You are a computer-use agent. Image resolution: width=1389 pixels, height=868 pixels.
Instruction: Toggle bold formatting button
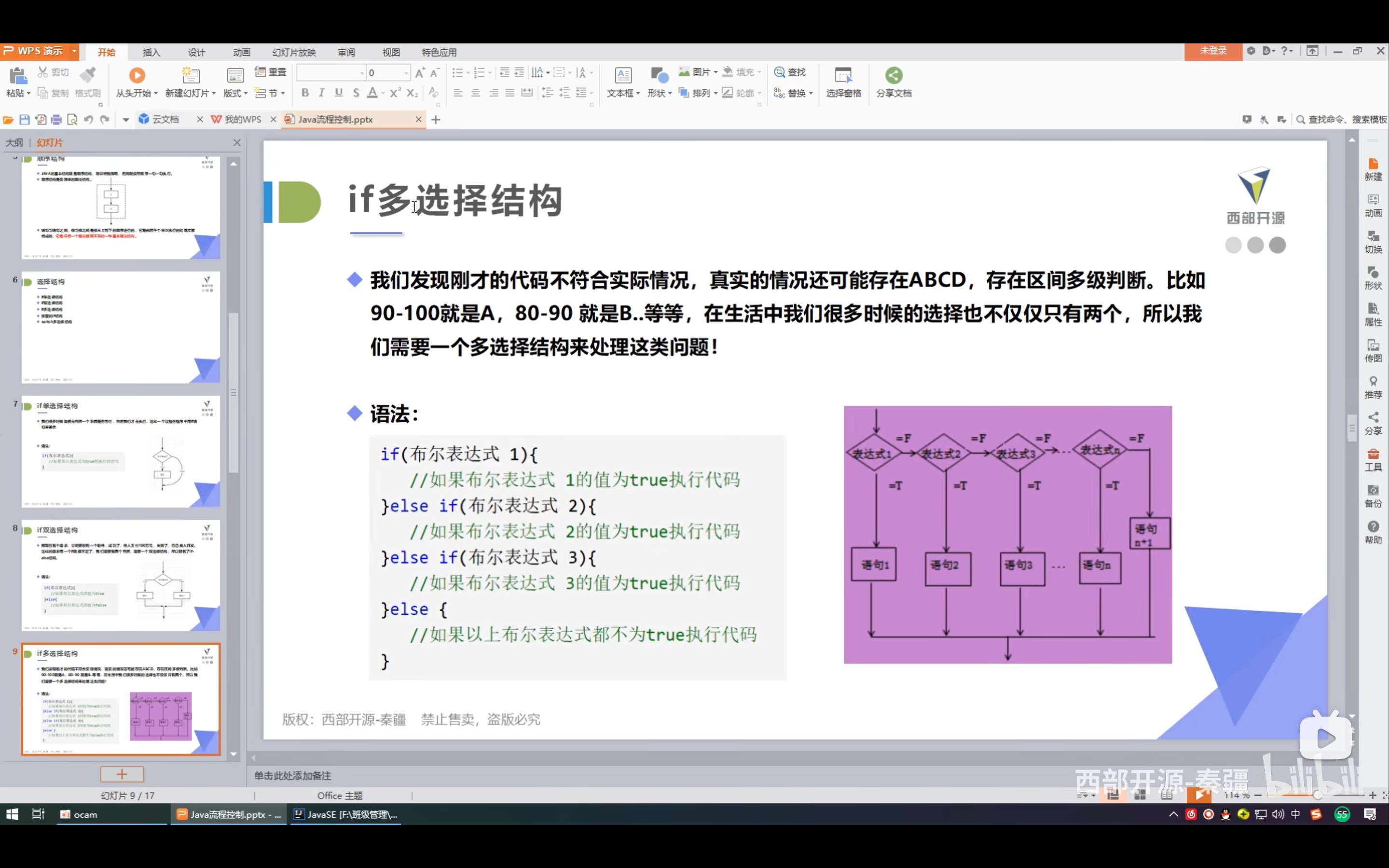click(305, 93)
